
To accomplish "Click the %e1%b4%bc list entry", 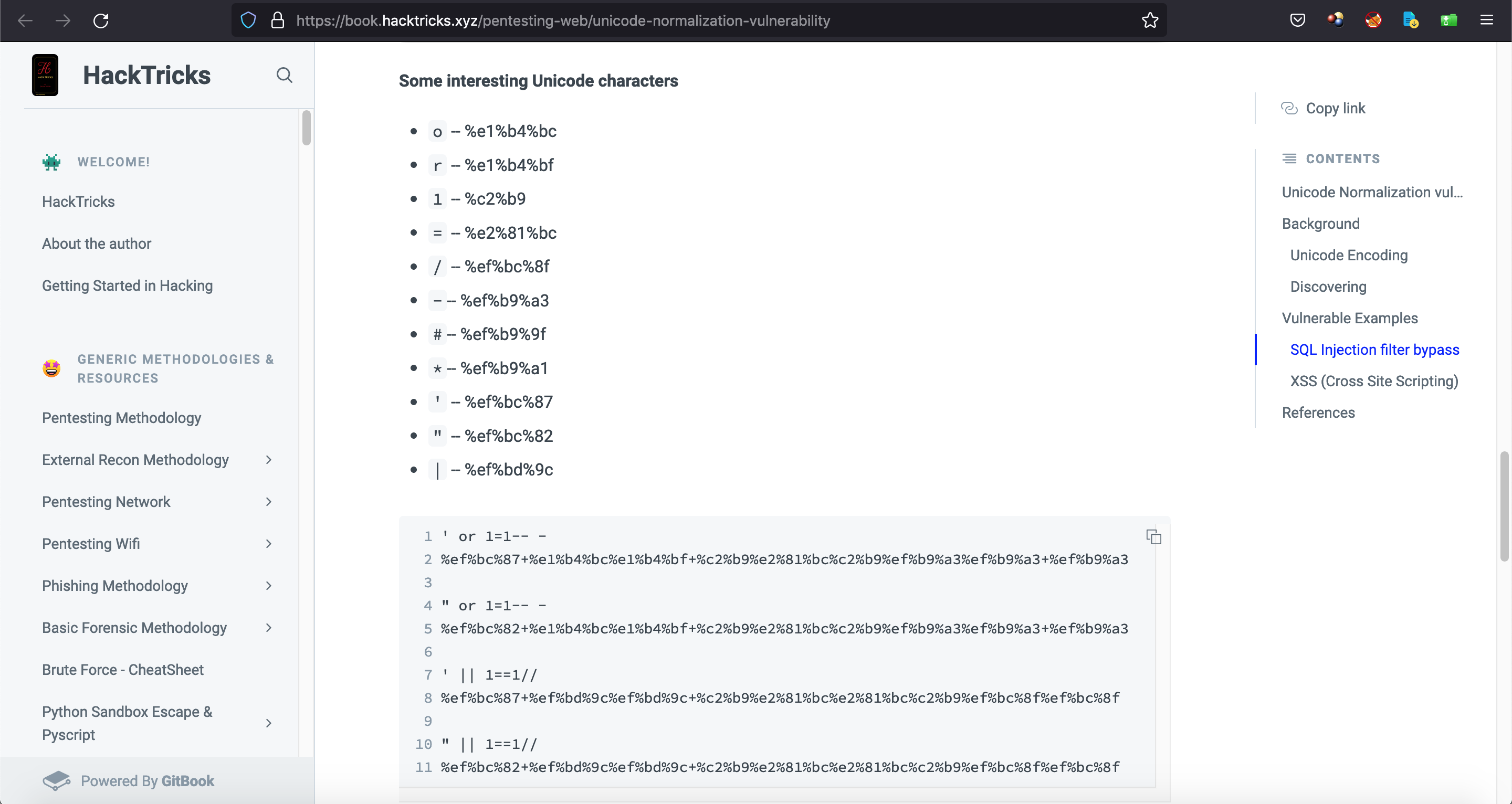I will click(492, 131).
